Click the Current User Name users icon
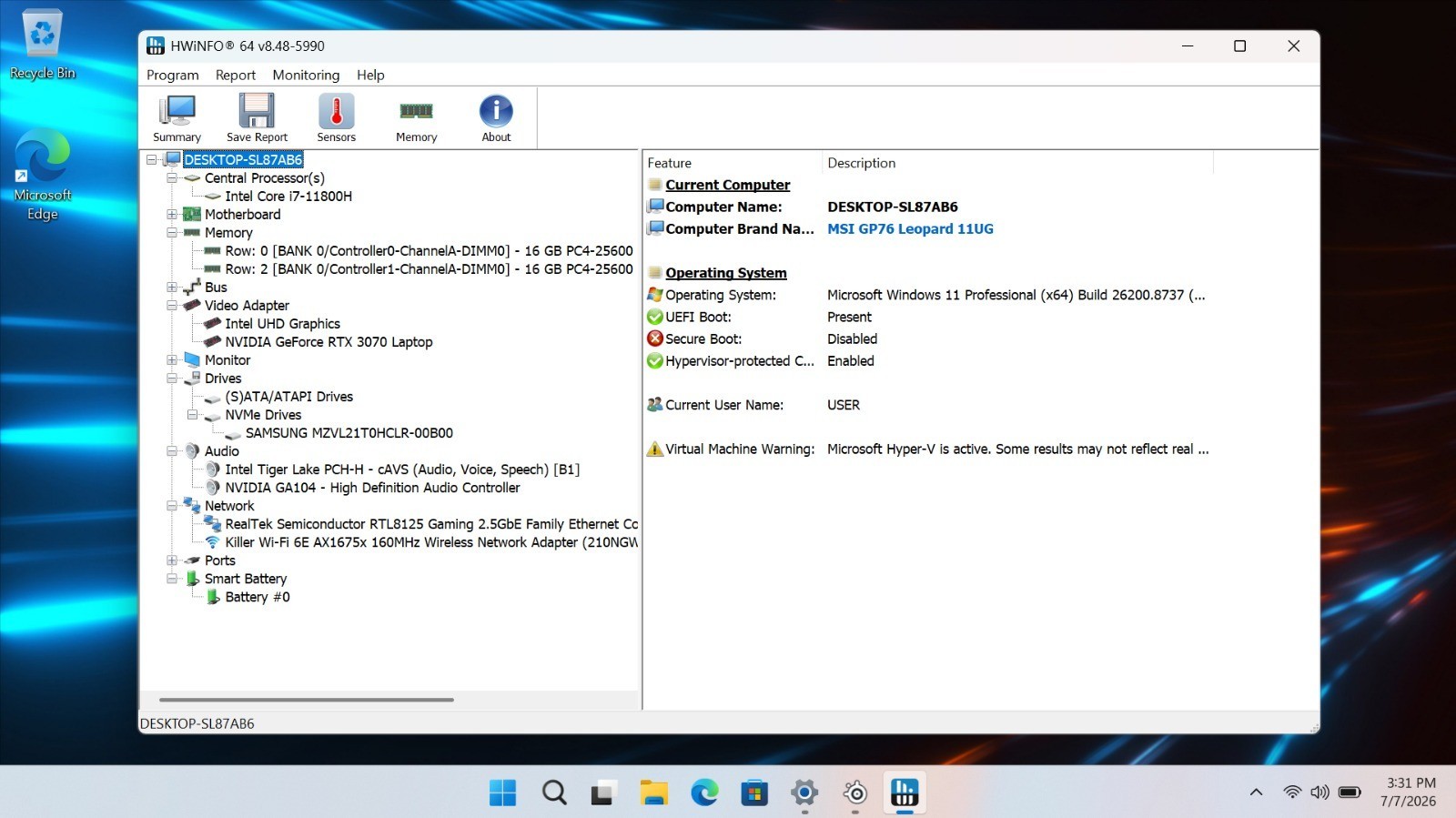 (x=654, y=405)
